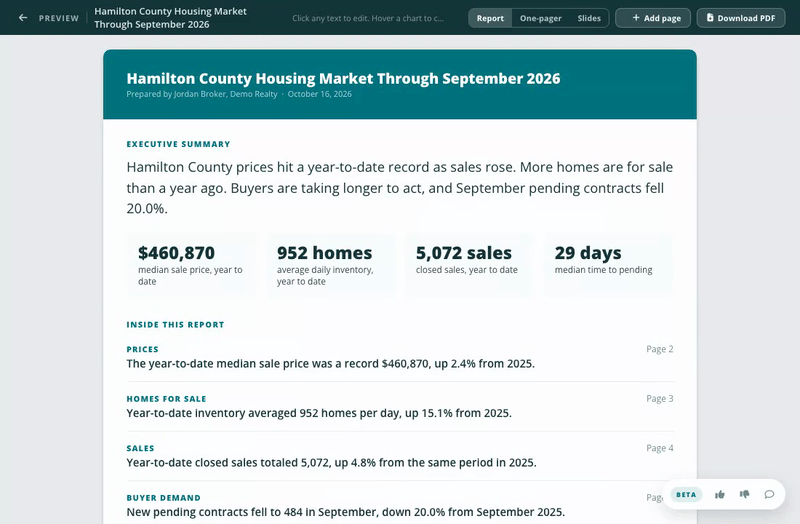Click the thumbs up feedback icon
800x524 pixels.
(x=720, y=494)
